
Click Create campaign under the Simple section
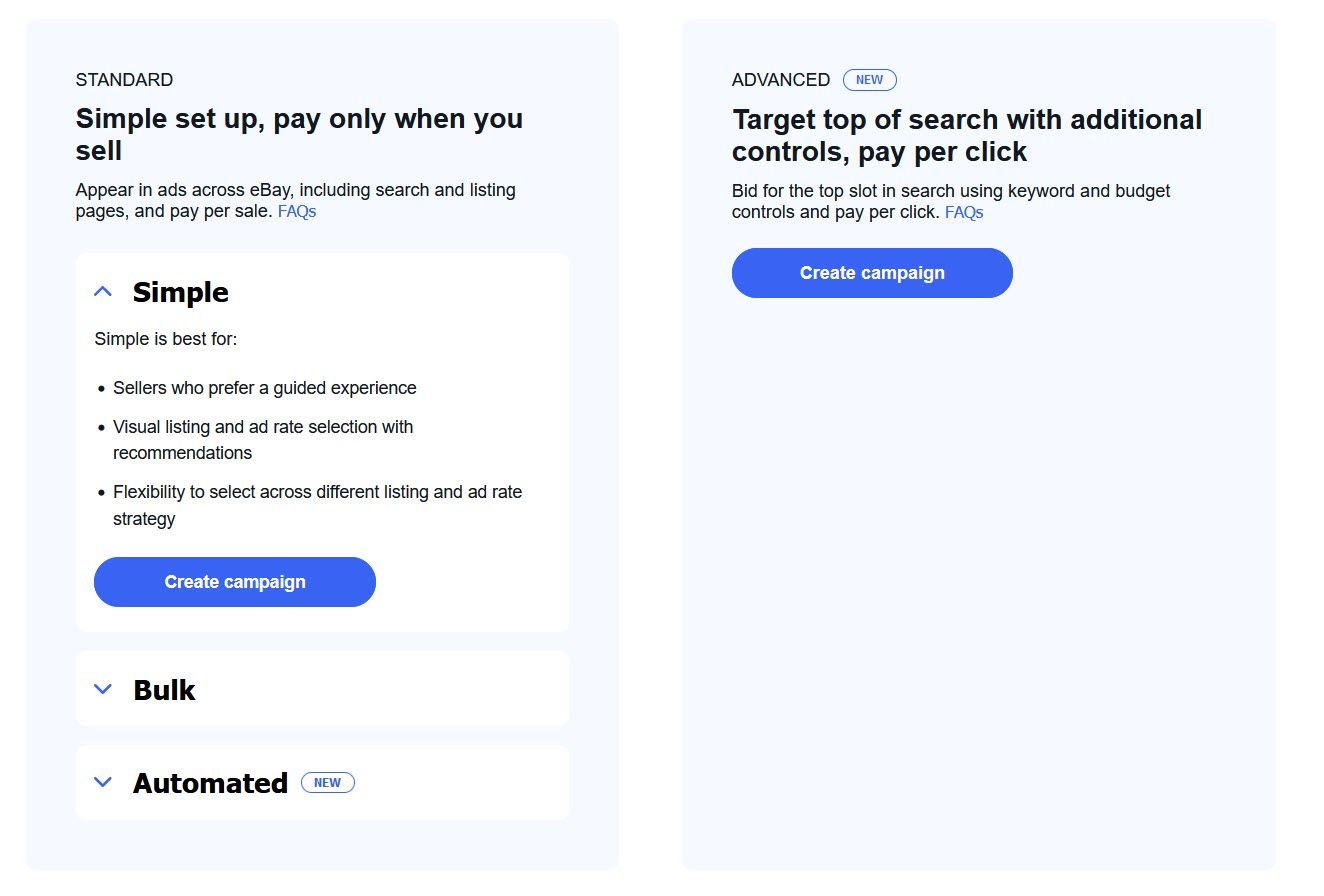(234, 581)
